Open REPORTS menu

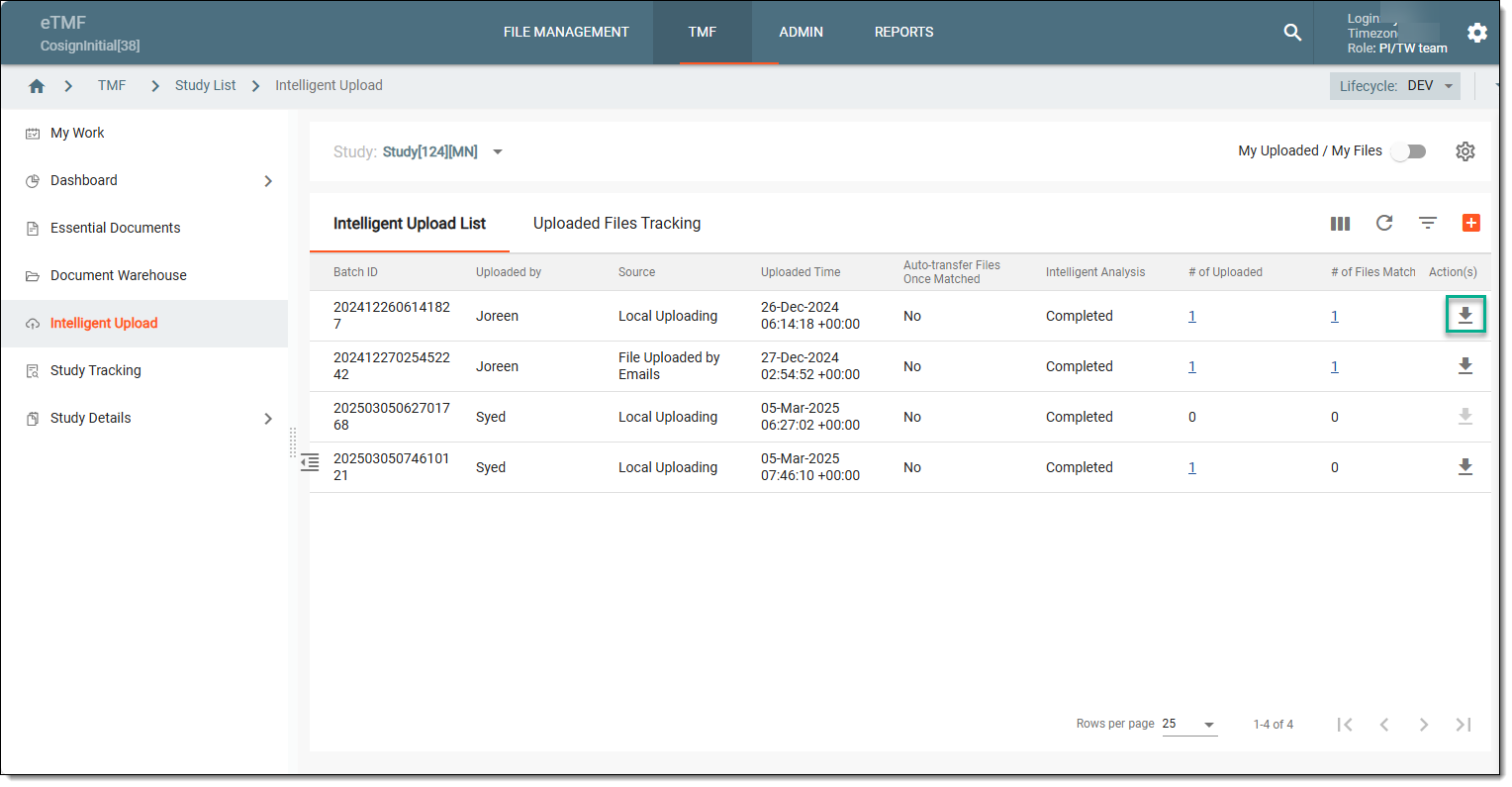[903, 33]
